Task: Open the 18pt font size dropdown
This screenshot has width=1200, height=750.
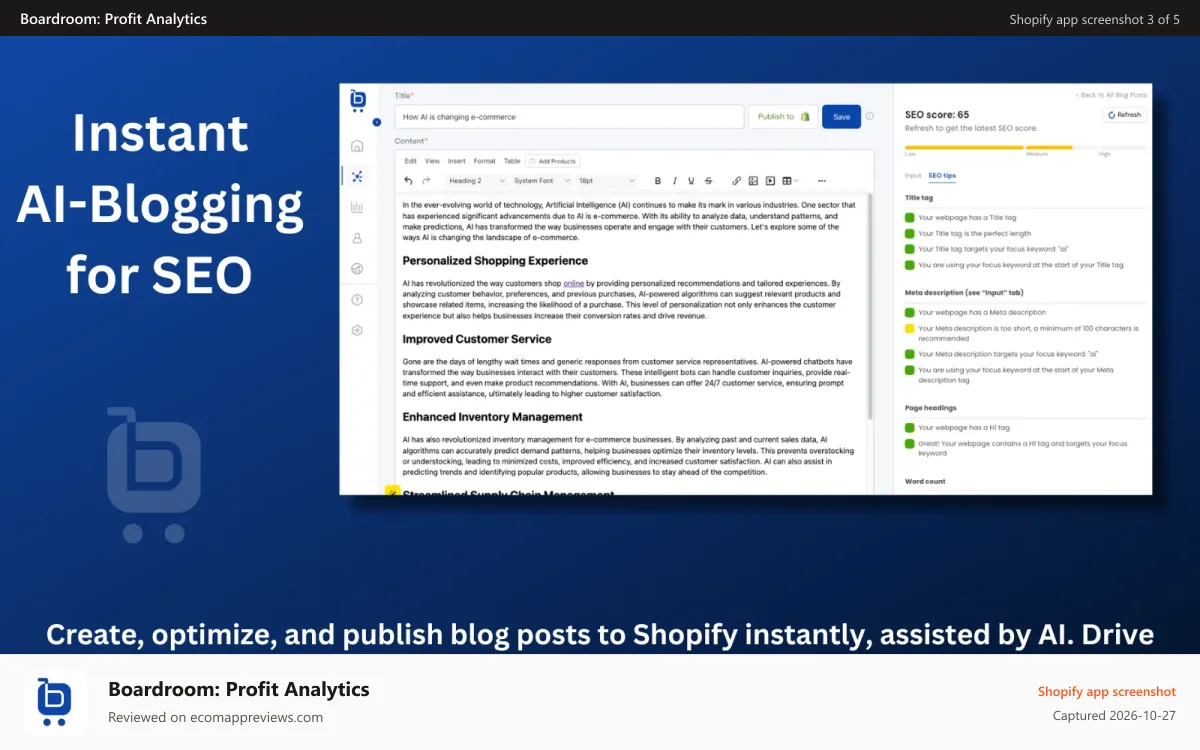Action: 606,181
